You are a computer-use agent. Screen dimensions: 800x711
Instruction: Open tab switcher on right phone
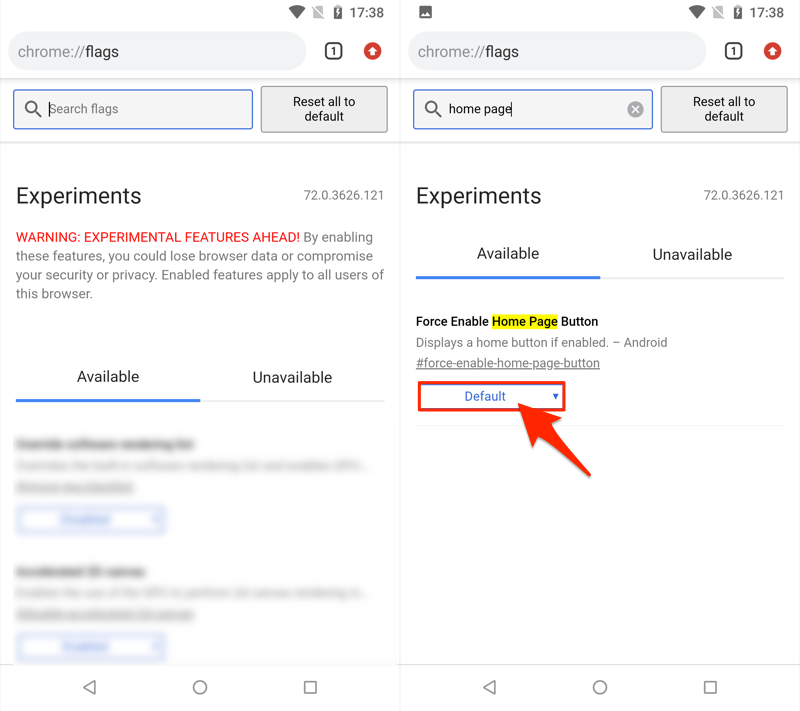tap(734, 51)
